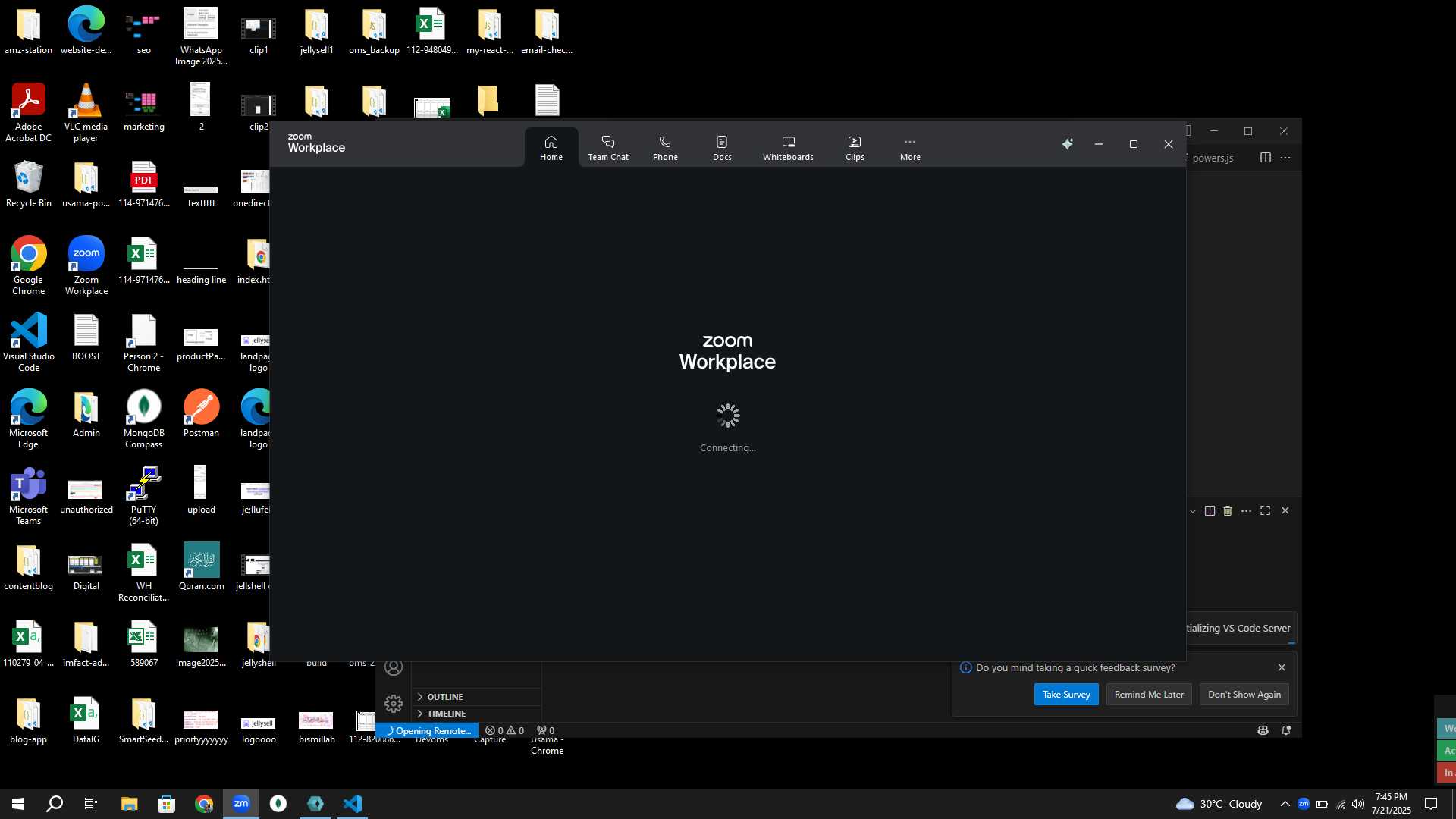Open the More menu in Zoom
Viewport: 1456px width, 819px height.
click(910, 148)
